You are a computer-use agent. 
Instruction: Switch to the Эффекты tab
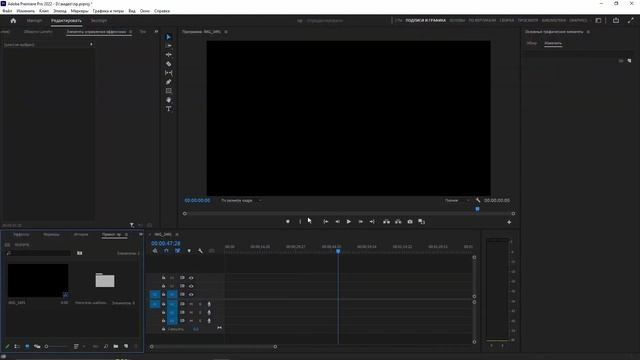(21, 235)
